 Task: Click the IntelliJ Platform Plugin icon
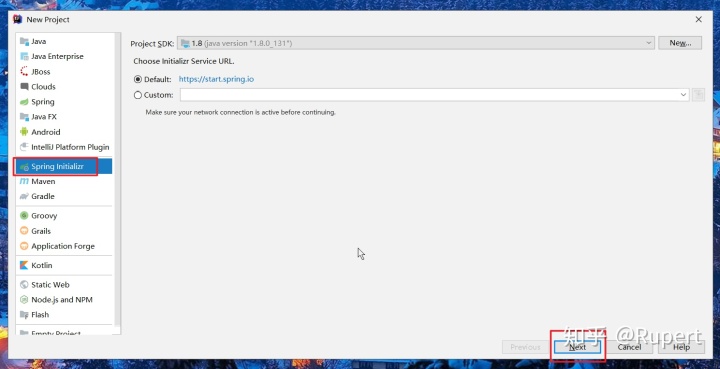tap(24, 147)
